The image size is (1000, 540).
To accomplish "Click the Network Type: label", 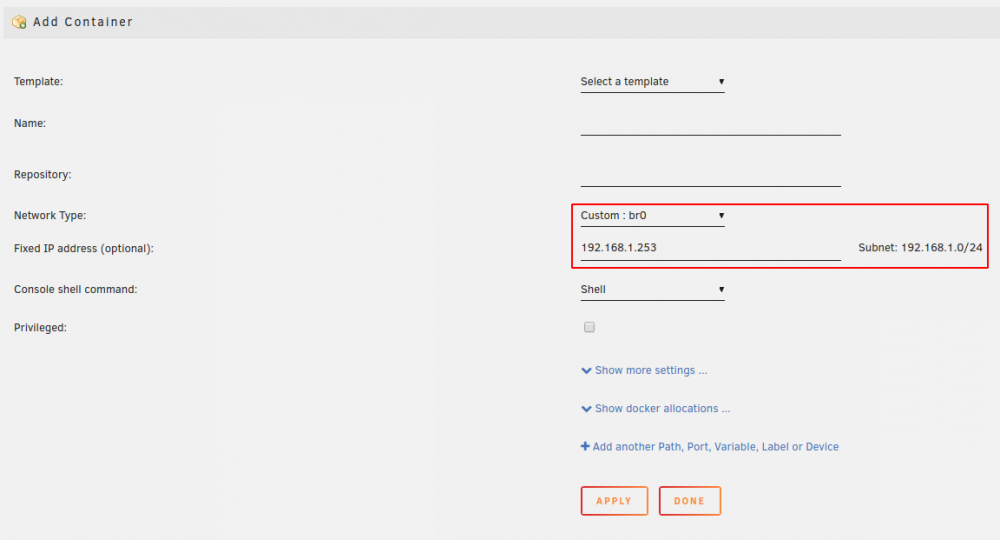I will point(50,215).
